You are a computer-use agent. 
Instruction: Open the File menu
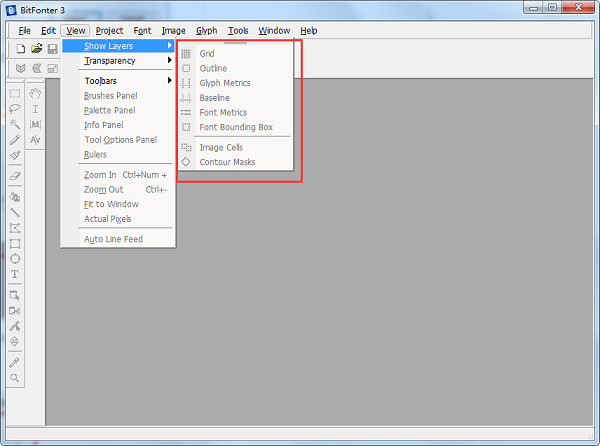pos(24,31)
